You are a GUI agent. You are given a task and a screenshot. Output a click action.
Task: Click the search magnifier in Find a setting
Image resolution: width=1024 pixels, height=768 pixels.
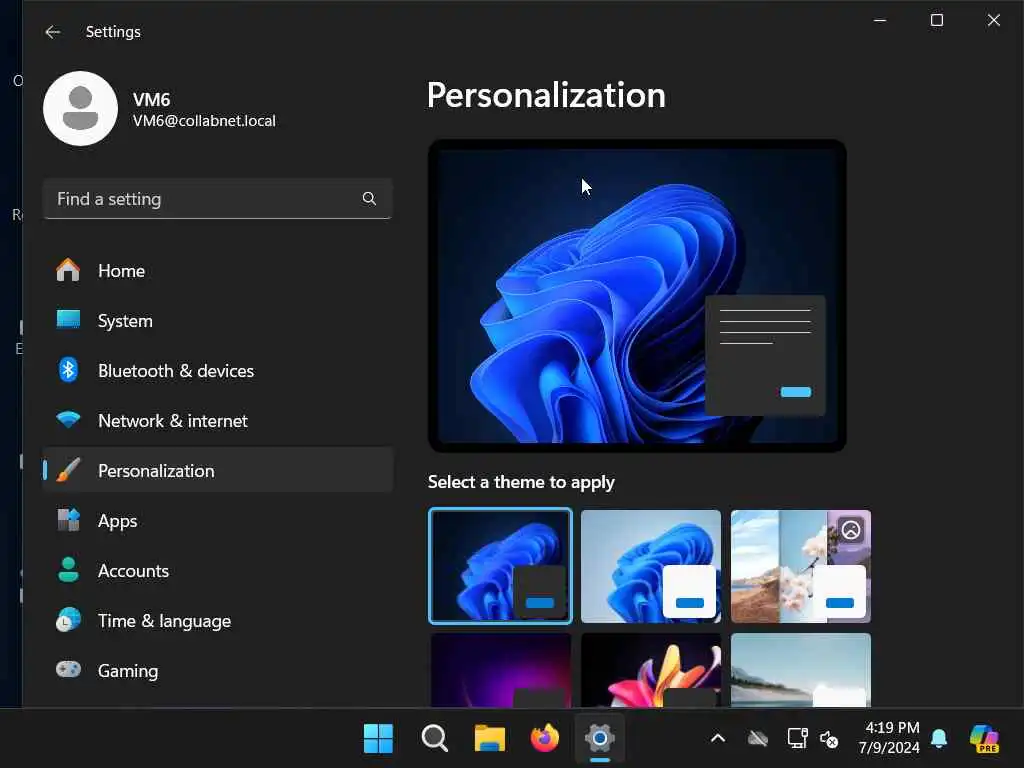(369, 199)
